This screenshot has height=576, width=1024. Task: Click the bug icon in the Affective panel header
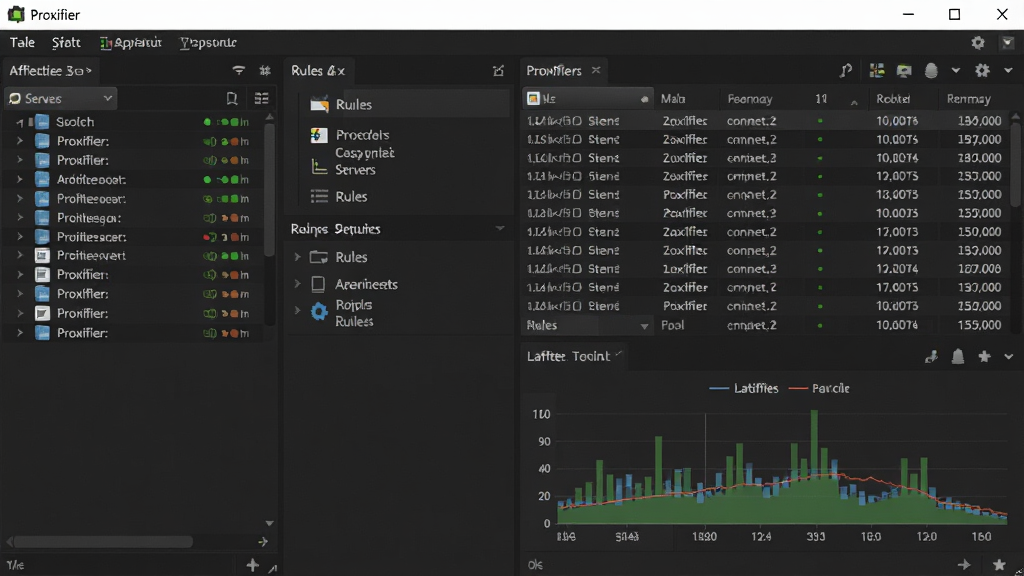[264, 71]
